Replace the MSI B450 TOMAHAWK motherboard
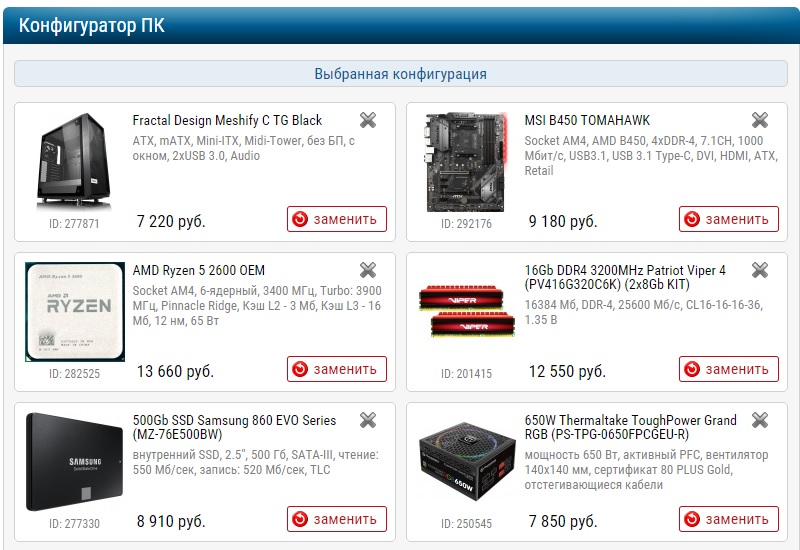 [729, 219]
